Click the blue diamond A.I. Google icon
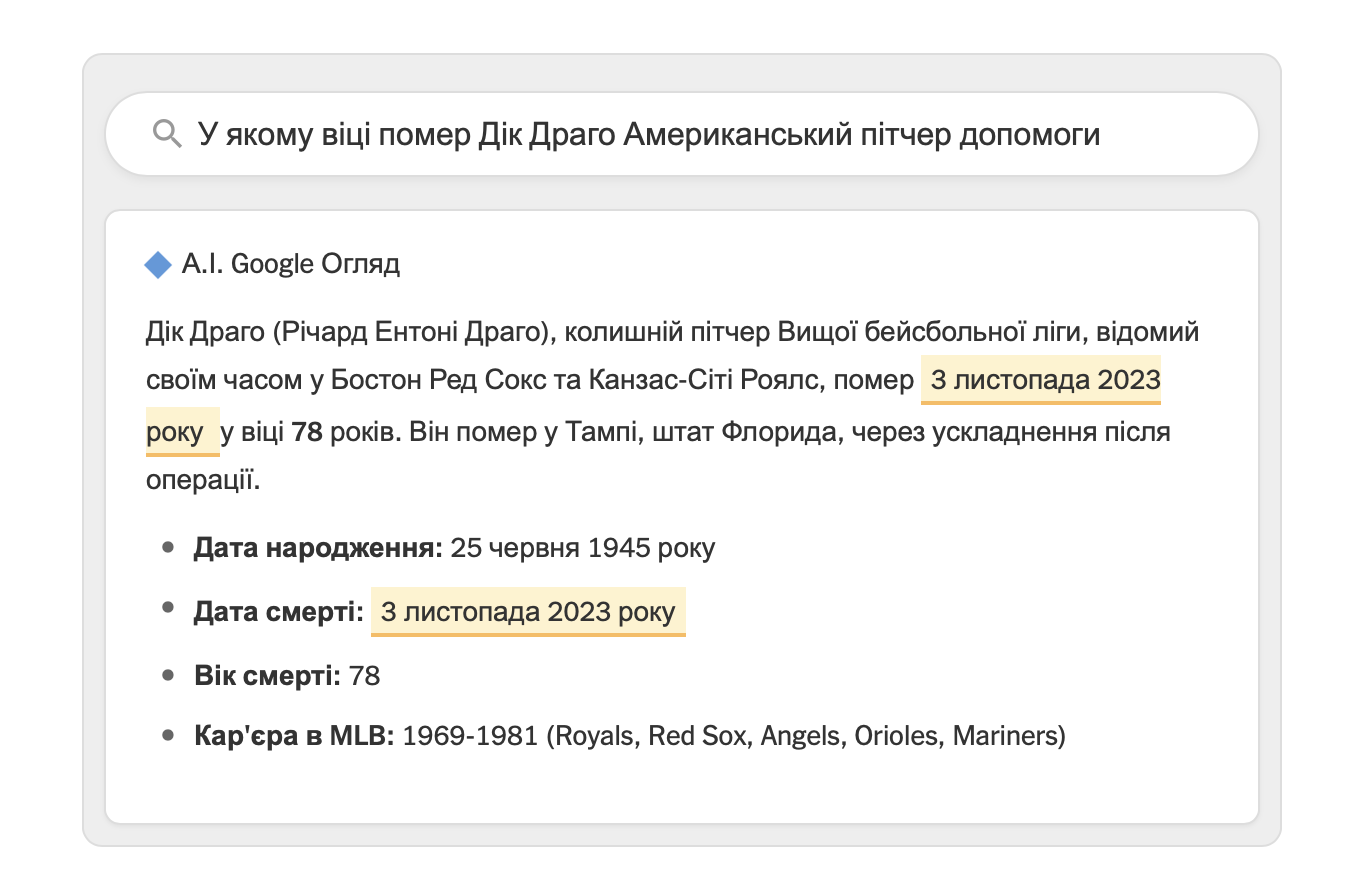This screenshot has height=896, width=1362. click(x=158, y=264)
